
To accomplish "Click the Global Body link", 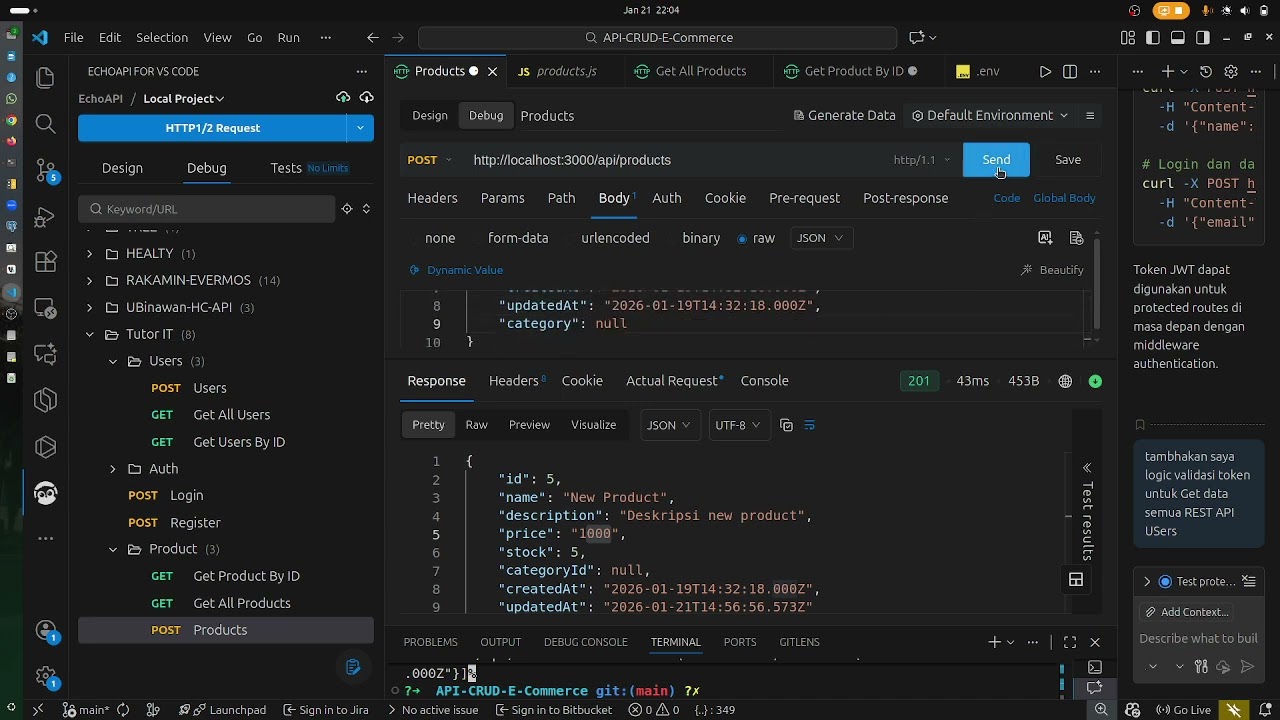I will tap(1064, 198).
